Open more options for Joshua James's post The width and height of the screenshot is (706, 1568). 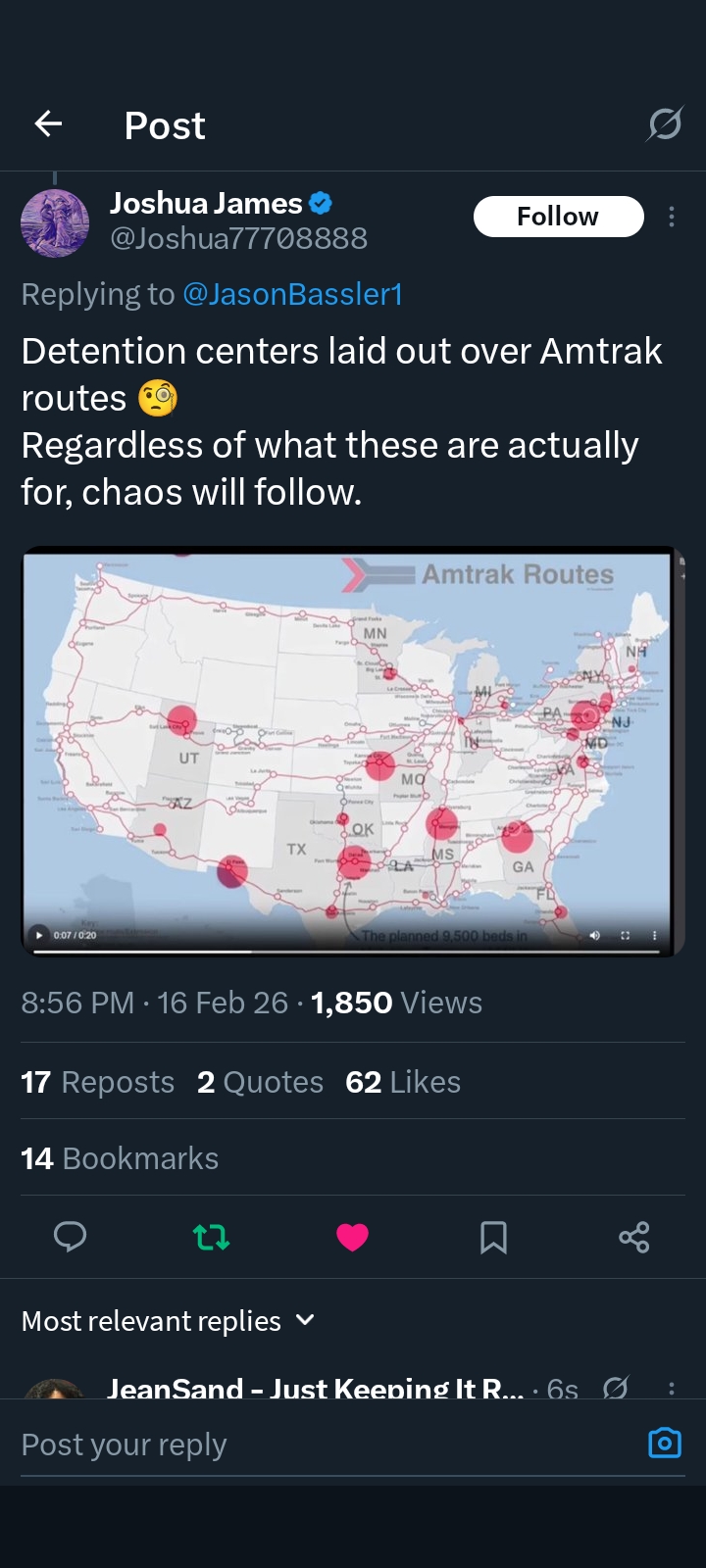(x=672, y=217)
